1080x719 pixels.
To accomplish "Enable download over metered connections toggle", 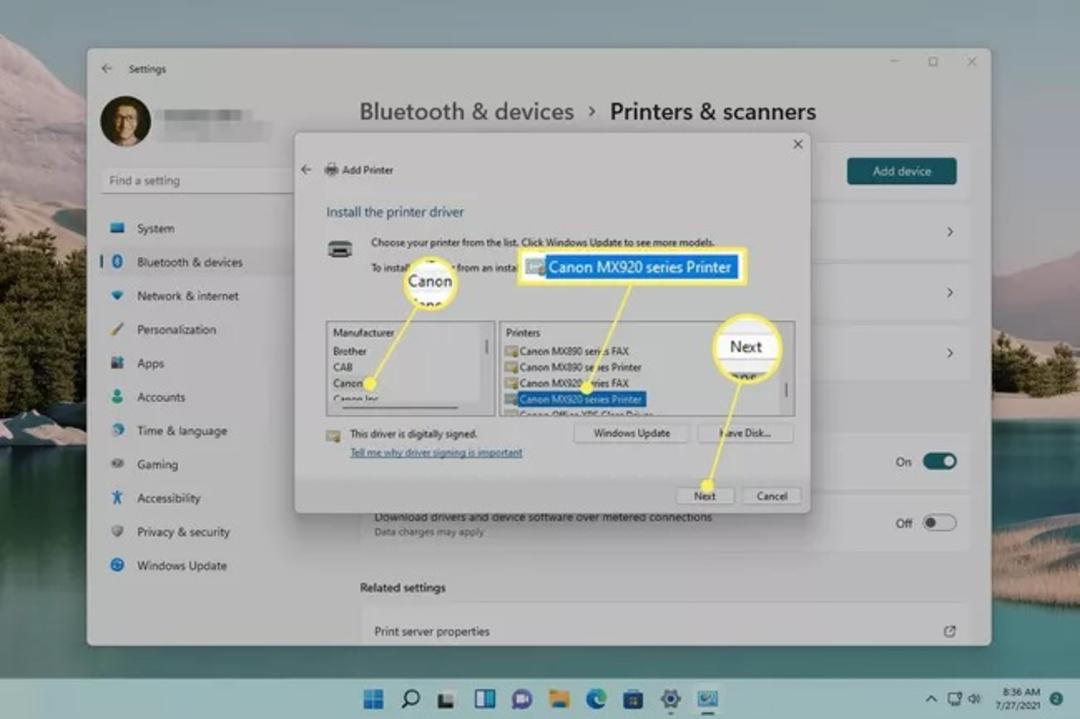I will [939, 523].
